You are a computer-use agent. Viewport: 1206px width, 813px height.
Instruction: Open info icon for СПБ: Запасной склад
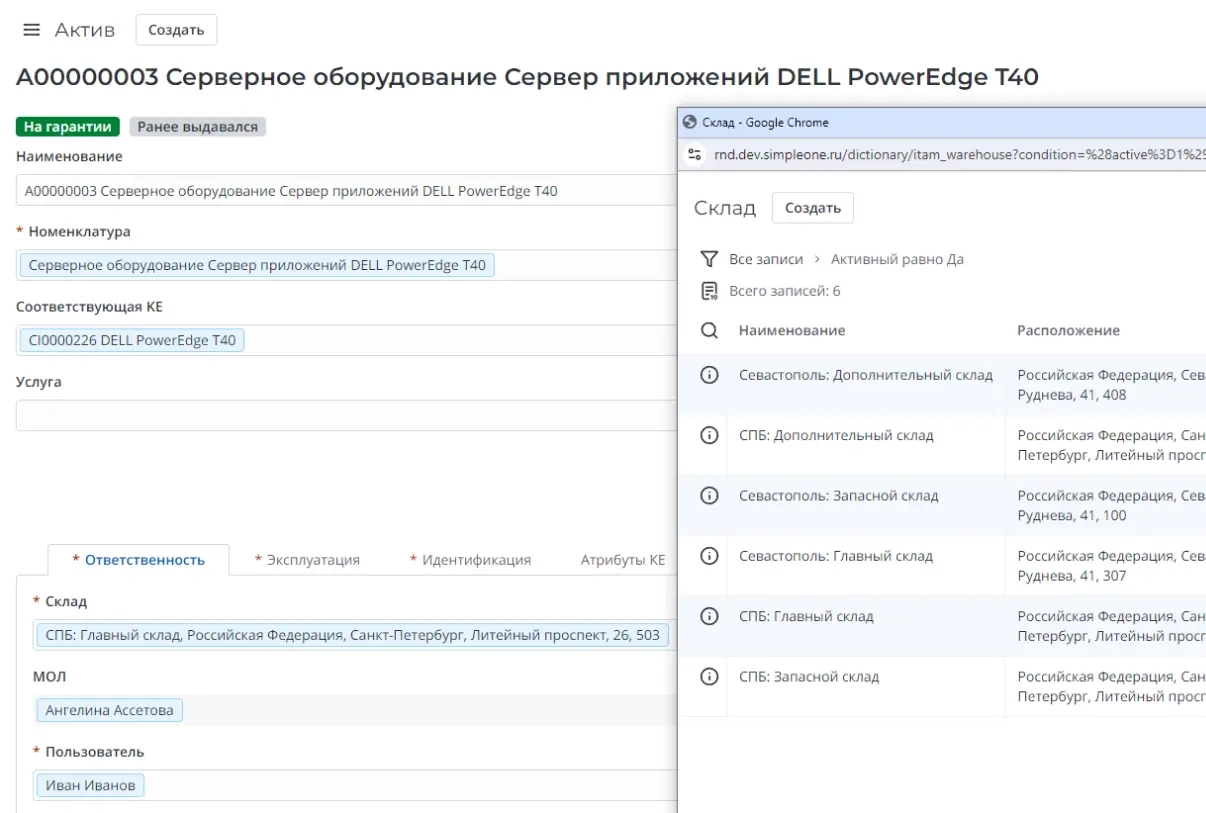709,676
